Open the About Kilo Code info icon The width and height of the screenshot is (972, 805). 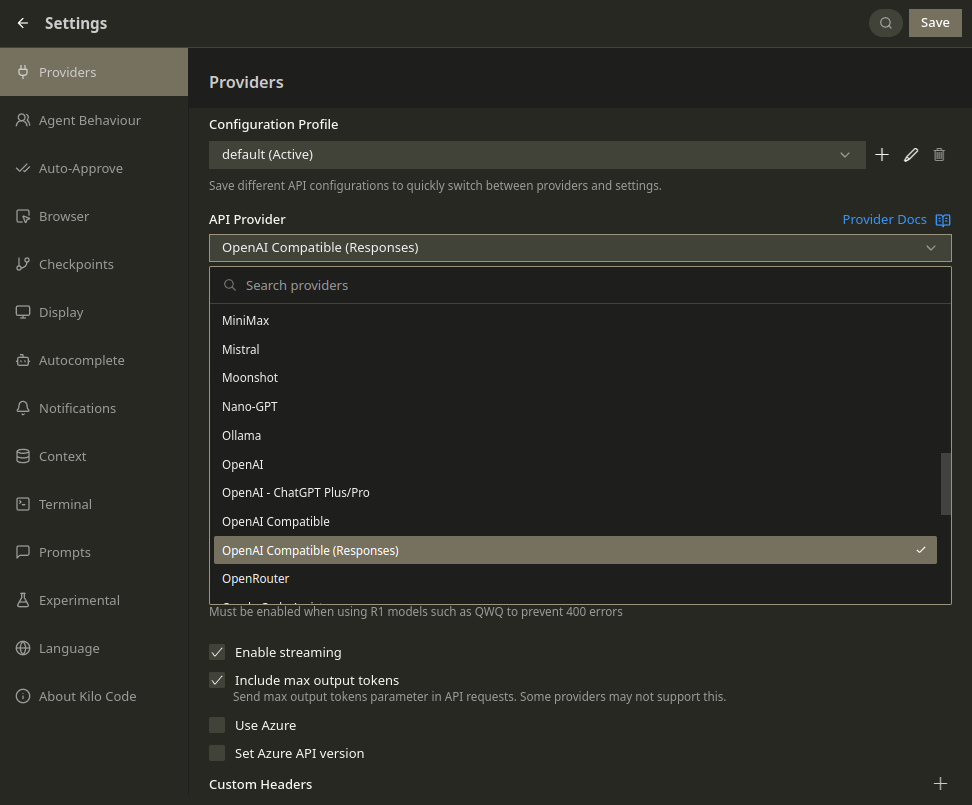coord(23,696)
